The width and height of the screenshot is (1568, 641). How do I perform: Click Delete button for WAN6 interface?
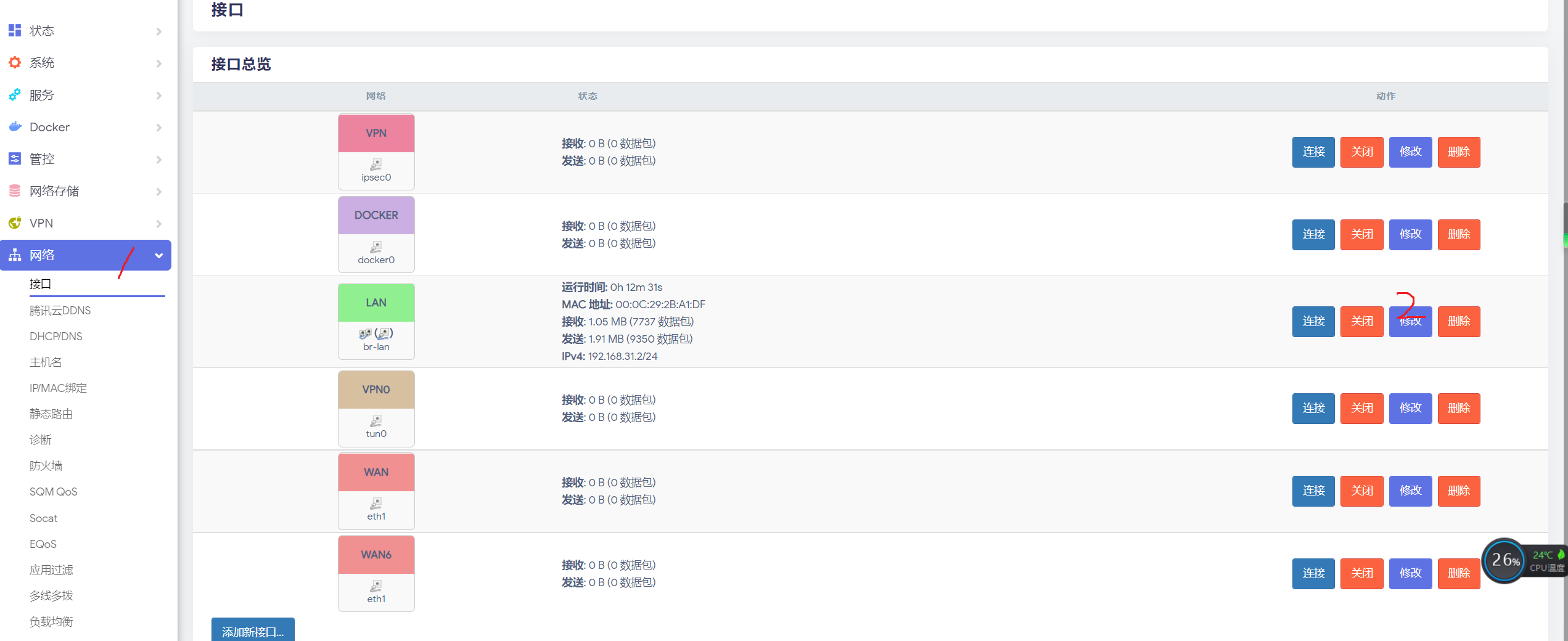tap(1458, 573)
